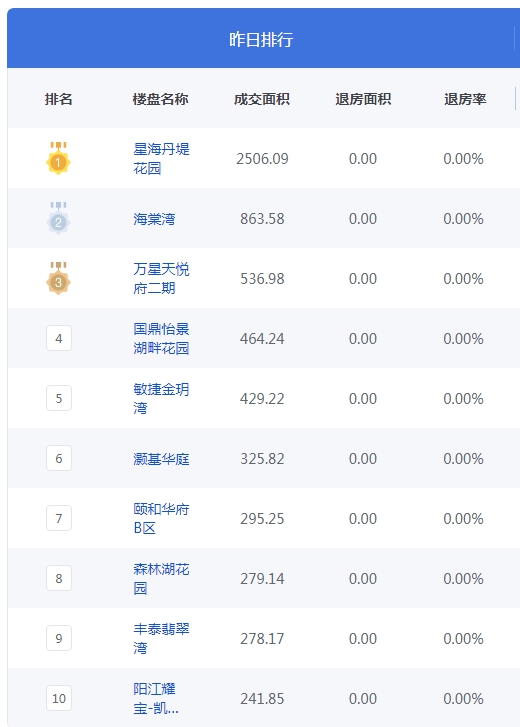Viewport: 520px width, 727px height.
Task: Click the 退房率 column header
Action: [x=465, y=99]
